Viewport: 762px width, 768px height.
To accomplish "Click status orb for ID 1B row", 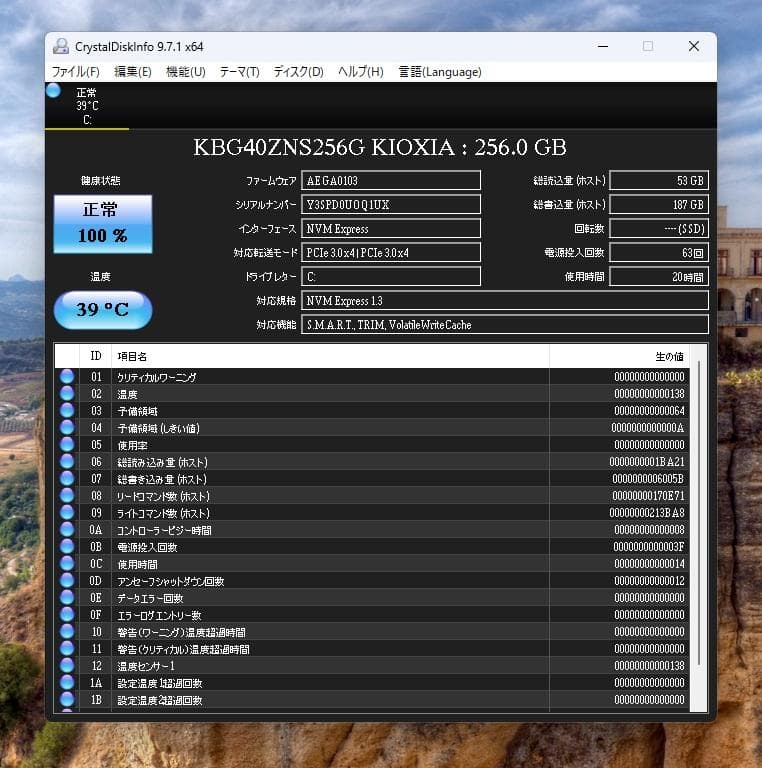I will [67, 699].
